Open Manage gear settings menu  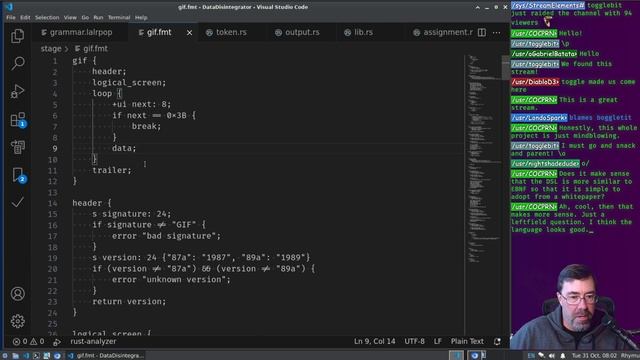(x=18, y=321)
